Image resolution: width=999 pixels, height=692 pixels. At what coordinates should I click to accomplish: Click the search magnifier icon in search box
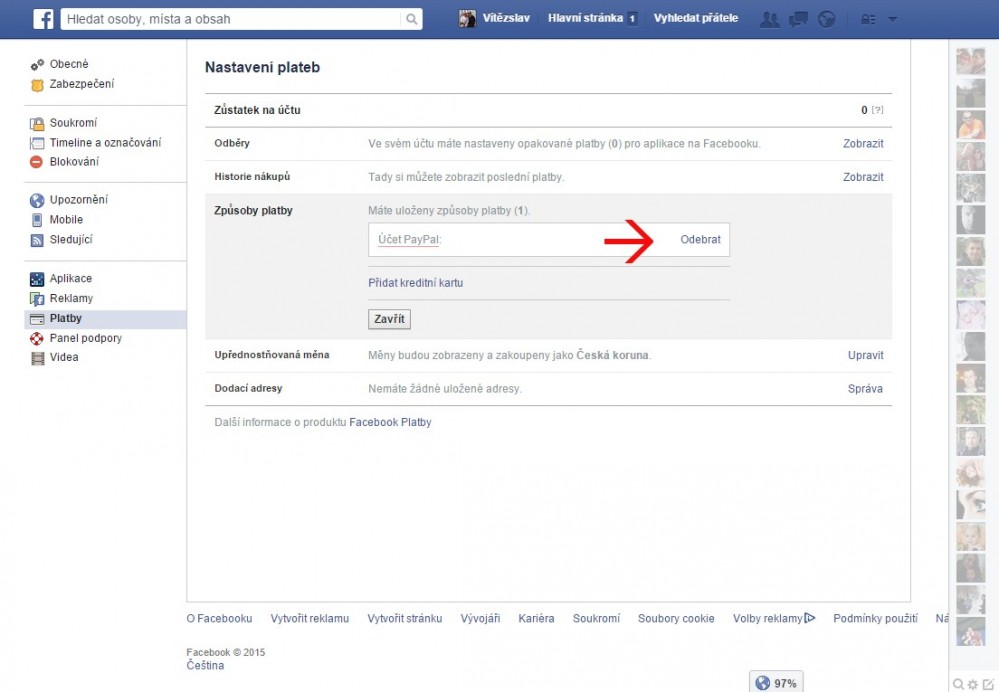411,19
